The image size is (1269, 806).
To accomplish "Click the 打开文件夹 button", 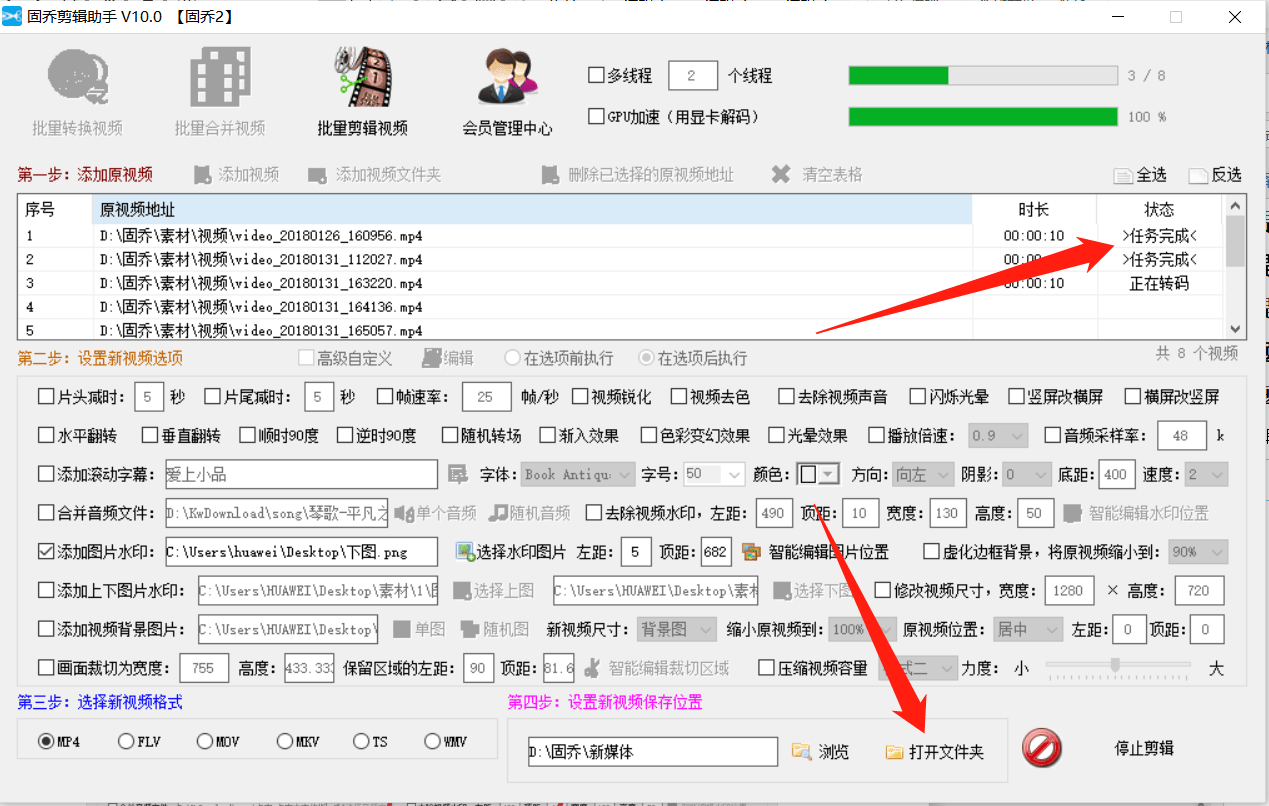I will 935,752.
